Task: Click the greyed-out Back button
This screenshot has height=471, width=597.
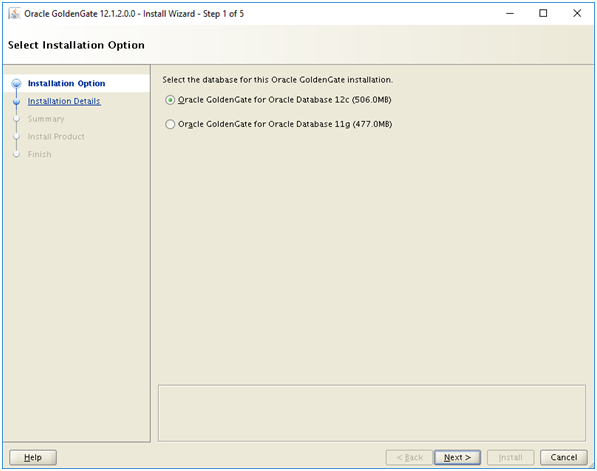Action: [409, 457]
